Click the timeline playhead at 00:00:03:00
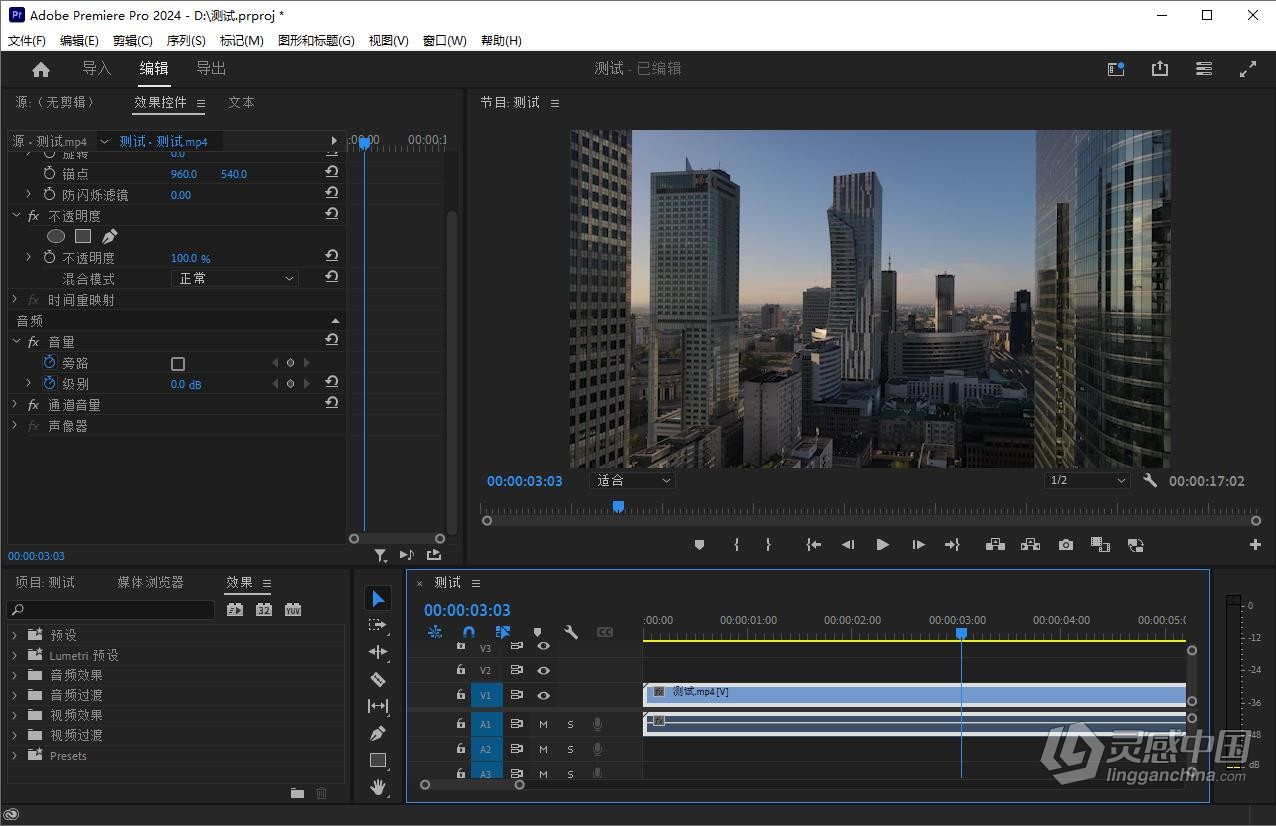 [961, 633]
